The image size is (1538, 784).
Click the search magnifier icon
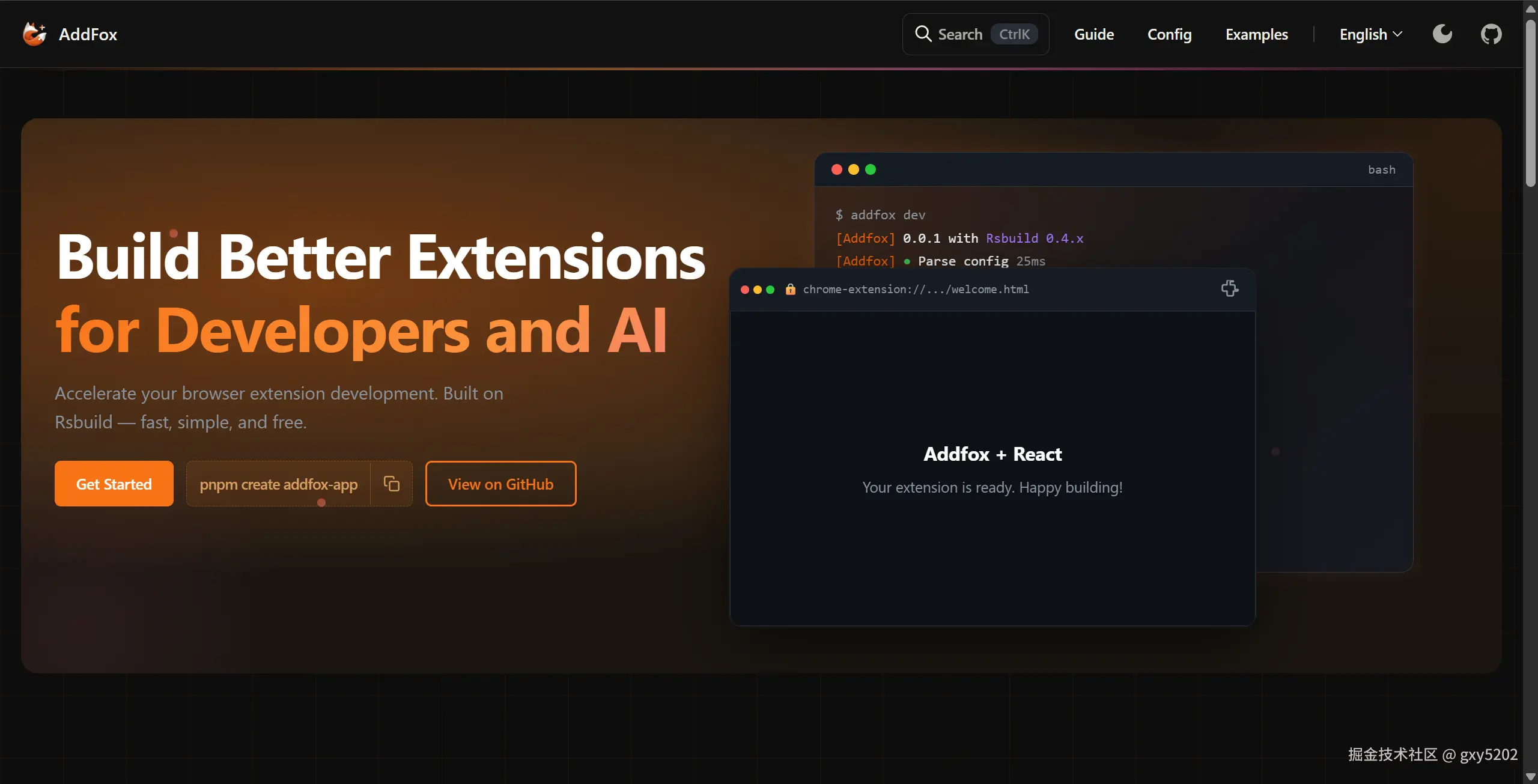pyautogui.click(x=923, y=34)
